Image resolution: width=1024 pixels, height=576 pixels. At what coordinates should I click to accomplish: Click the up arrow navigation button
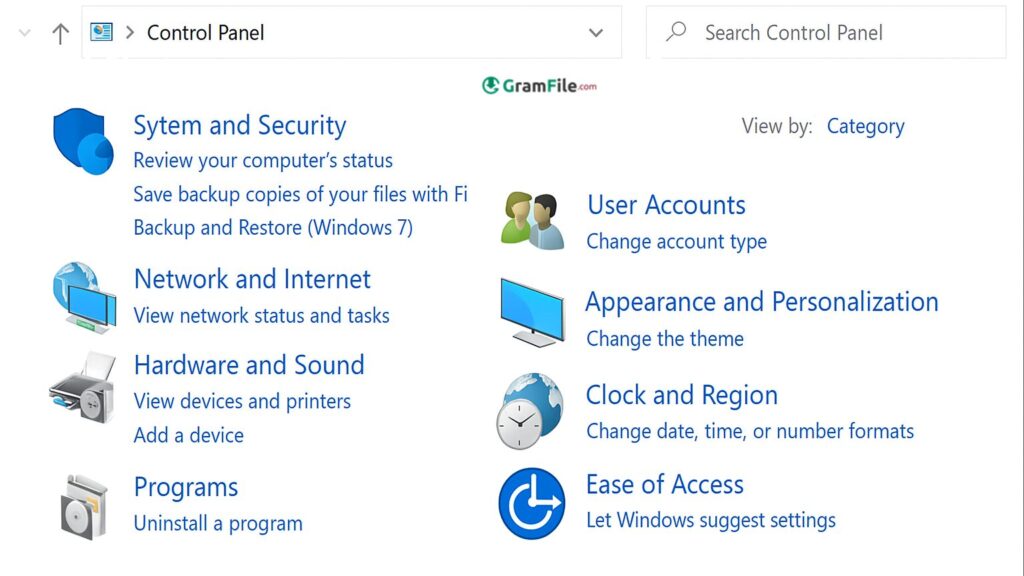click(x=60, y=33)
